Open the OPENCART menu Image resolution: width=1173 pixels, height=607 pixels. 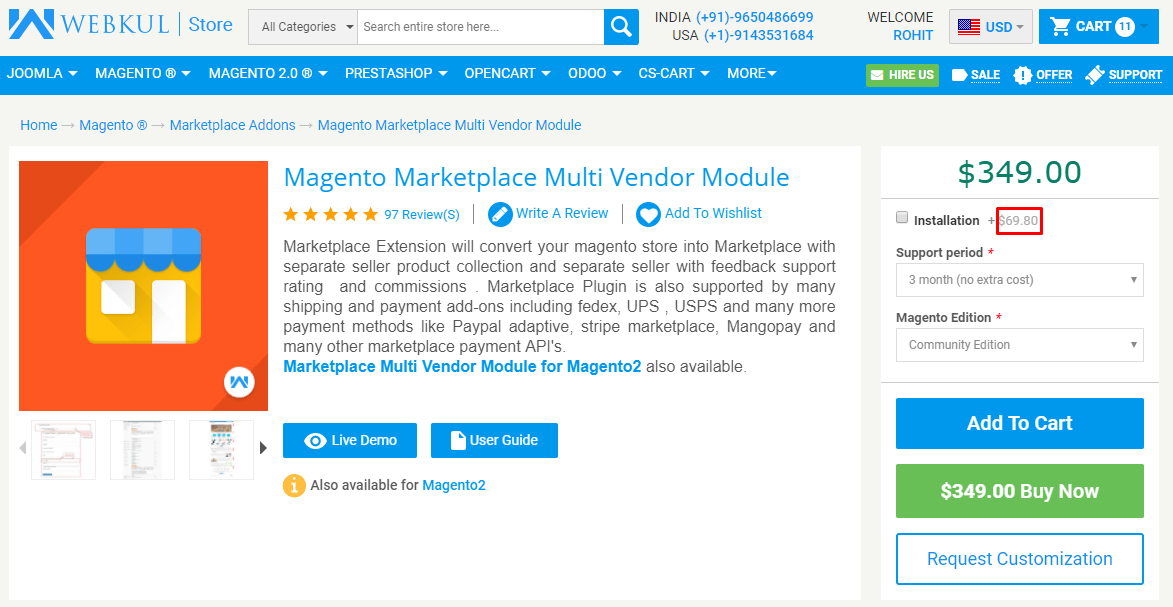[507, 73]
